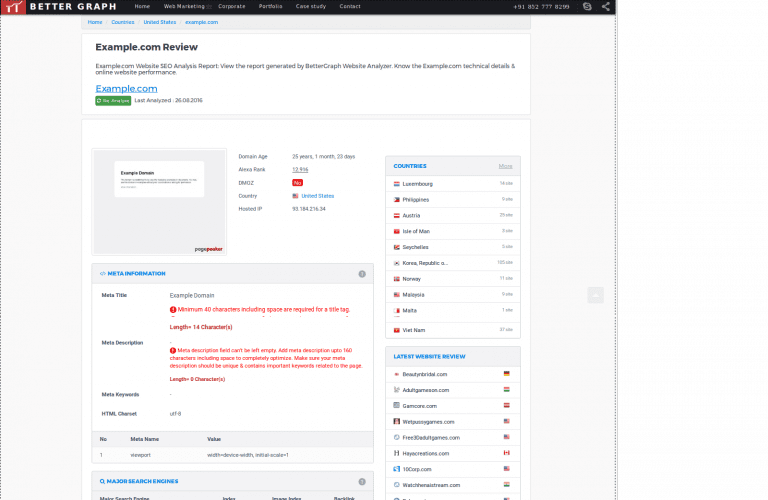This screenshot has width=768, height=500.
Task: Select Beautynbridal.com in latest reviews
Action: point(425,373)
